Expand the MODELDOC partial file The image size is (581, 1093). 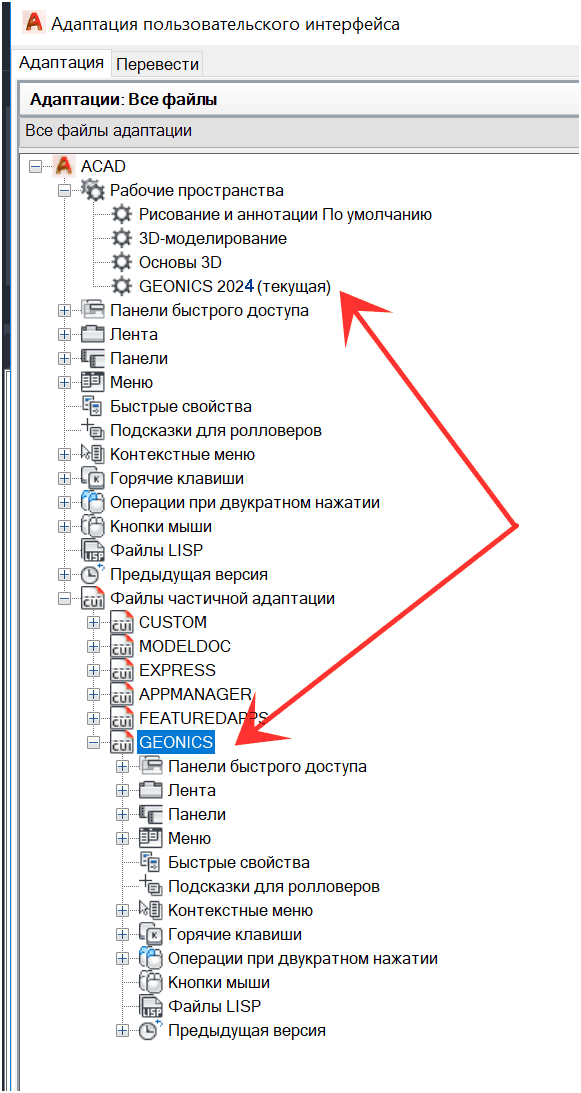tap(93, 646)
